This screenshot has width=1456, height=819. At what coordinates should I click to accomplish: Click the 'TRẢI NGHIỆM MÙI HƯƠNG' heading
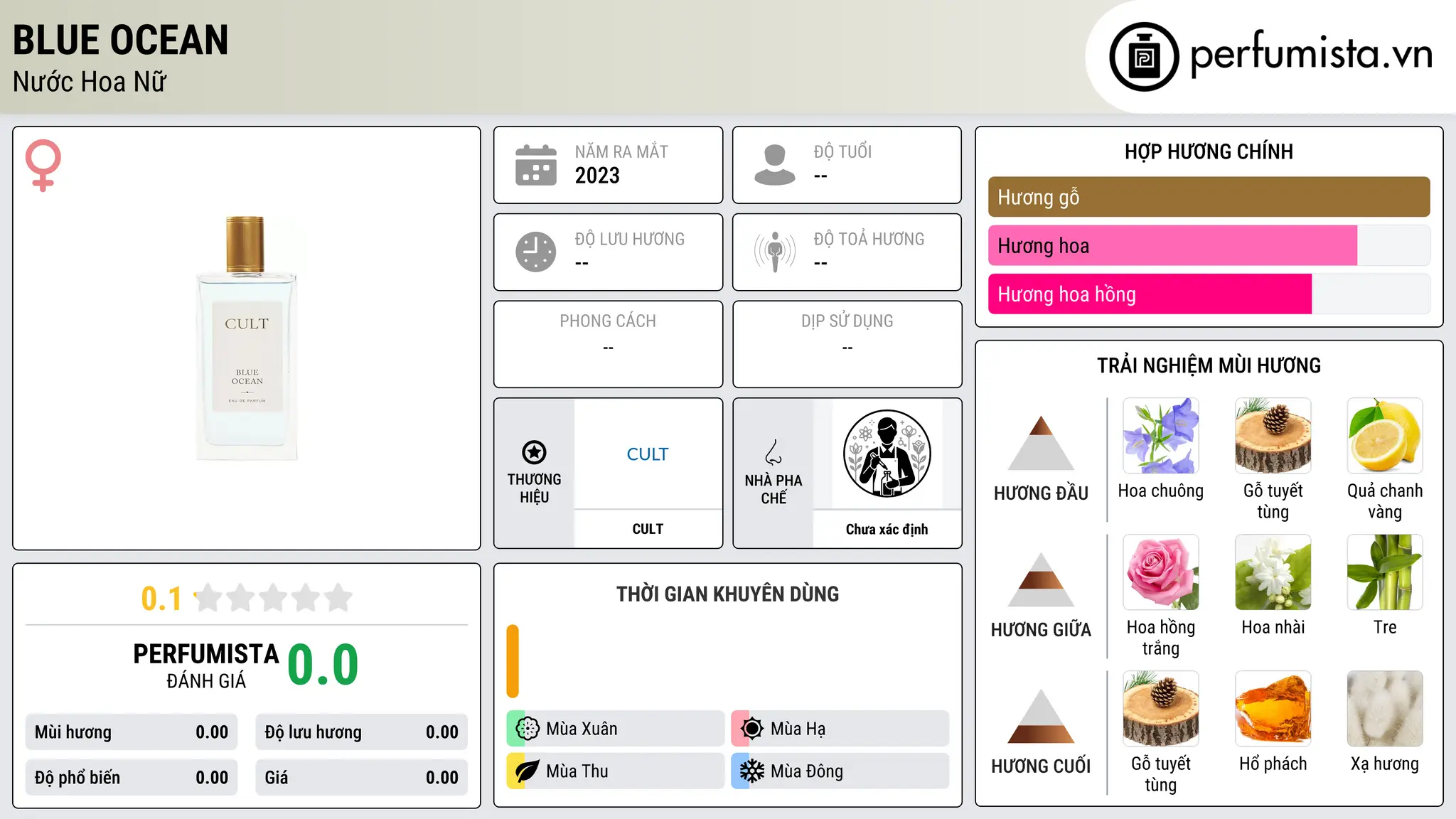[x=1209, y=365]
